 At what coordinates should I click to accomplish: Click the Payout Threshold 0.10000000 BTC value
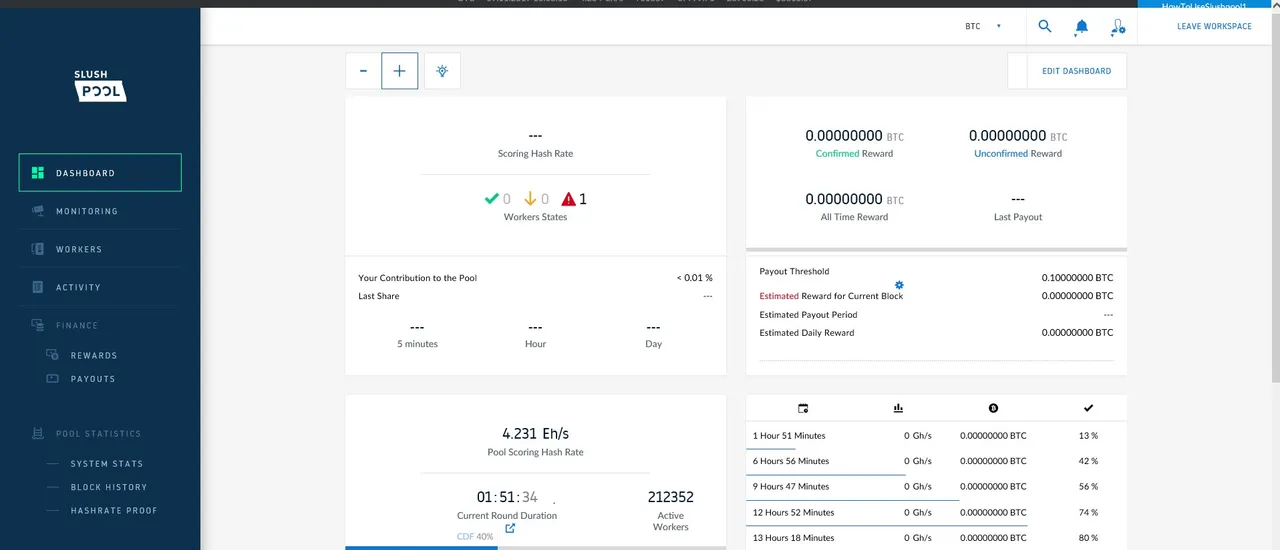[x=1077, y=277]
